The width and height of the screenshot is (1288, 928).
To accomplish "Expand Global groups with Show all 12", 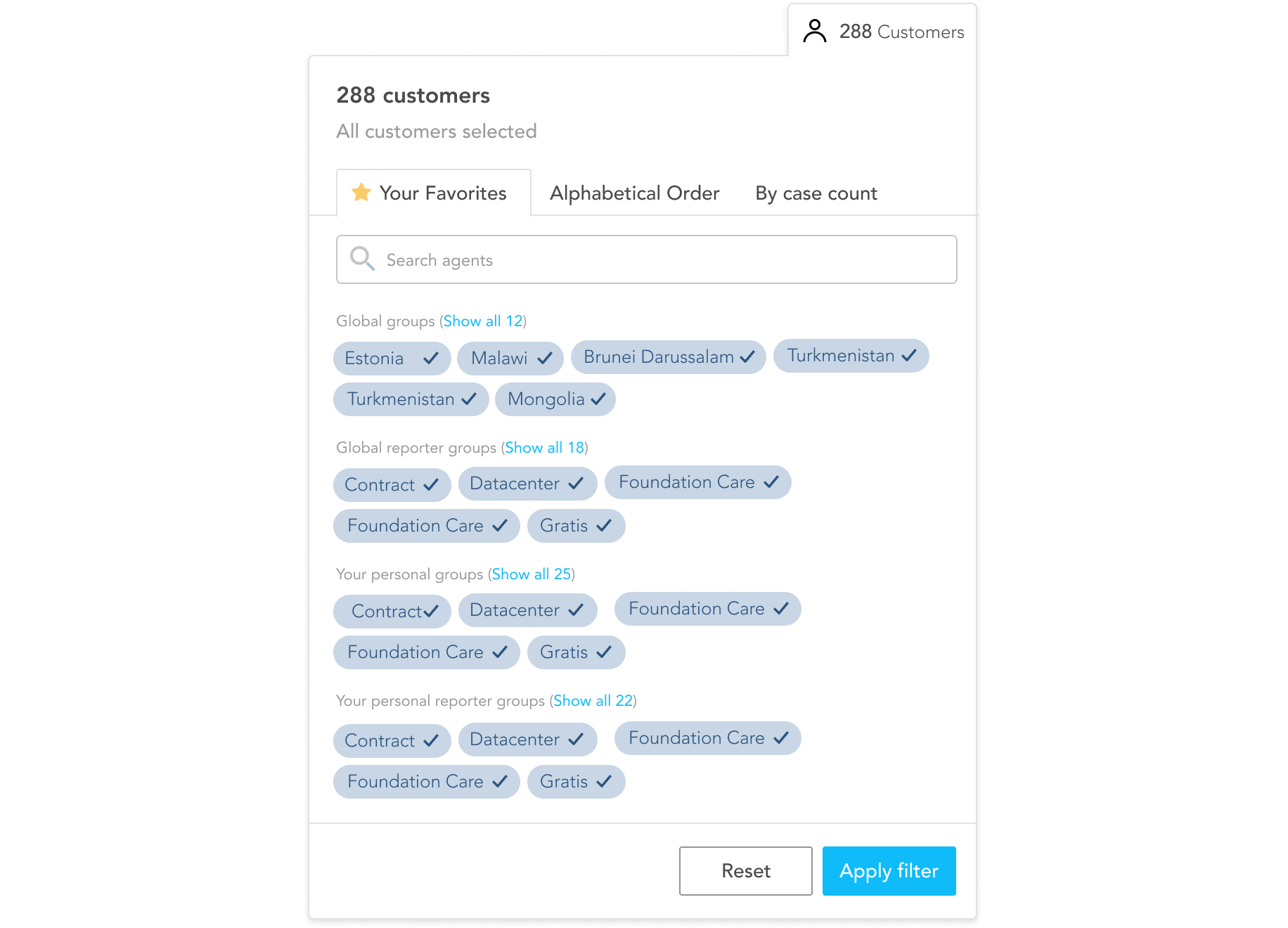I will (483, 321).
